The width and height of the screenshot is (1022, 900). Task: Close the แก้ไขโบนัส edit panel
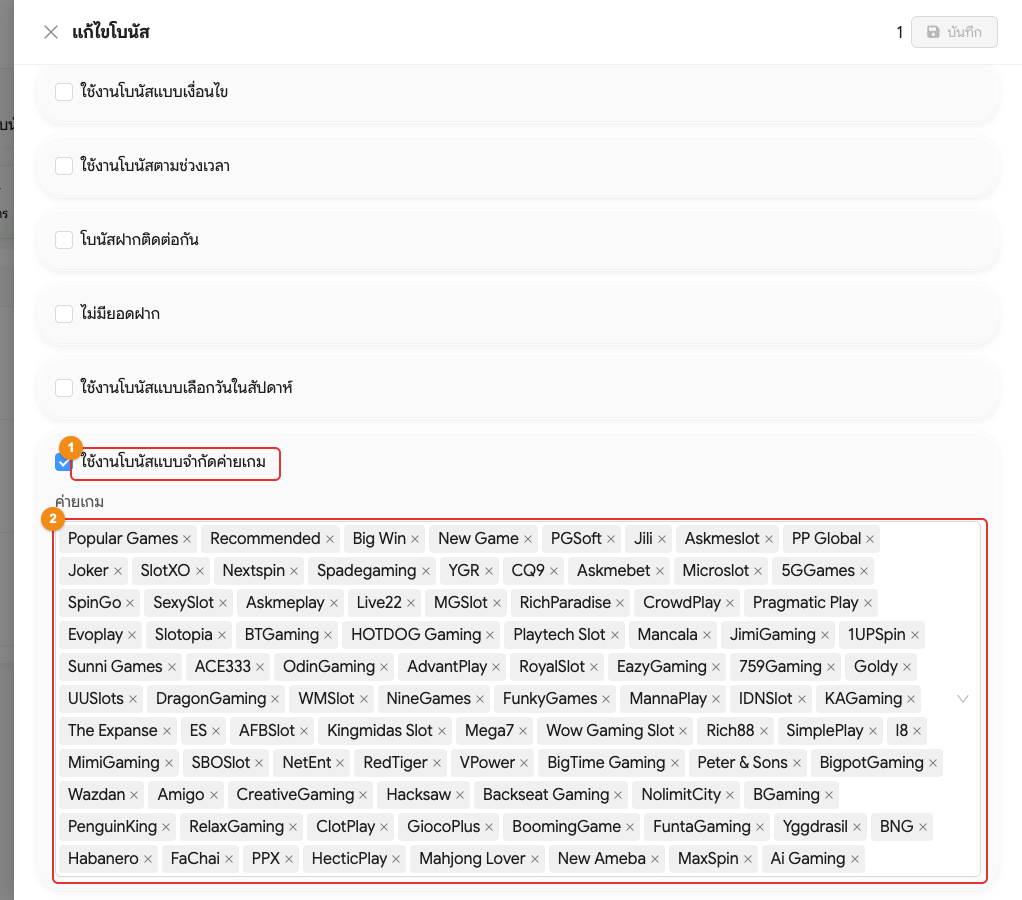[51, 32]
